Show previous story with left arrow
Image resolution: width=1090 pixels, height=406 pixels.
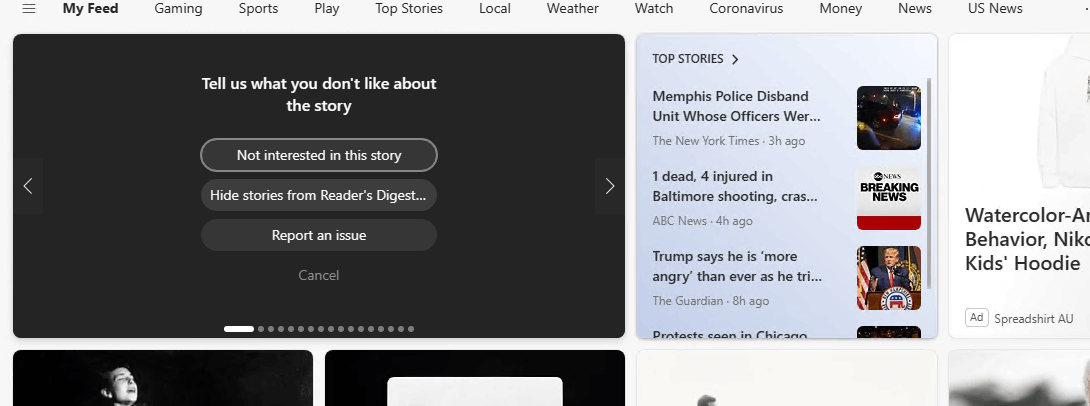click(x=28, y=186)
